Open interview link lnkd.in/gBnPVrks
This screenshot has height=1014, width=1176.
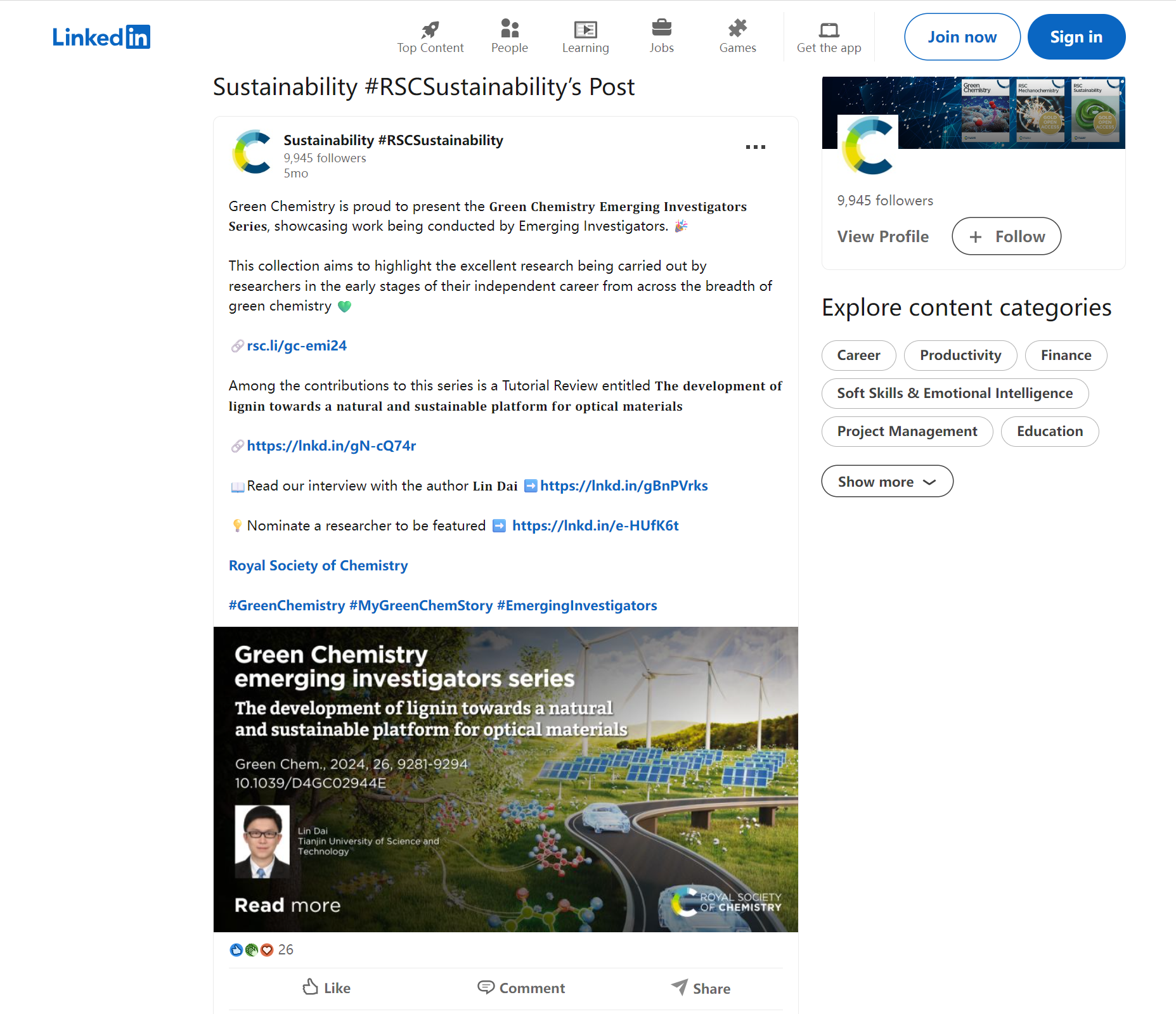[x=624, y=485]
